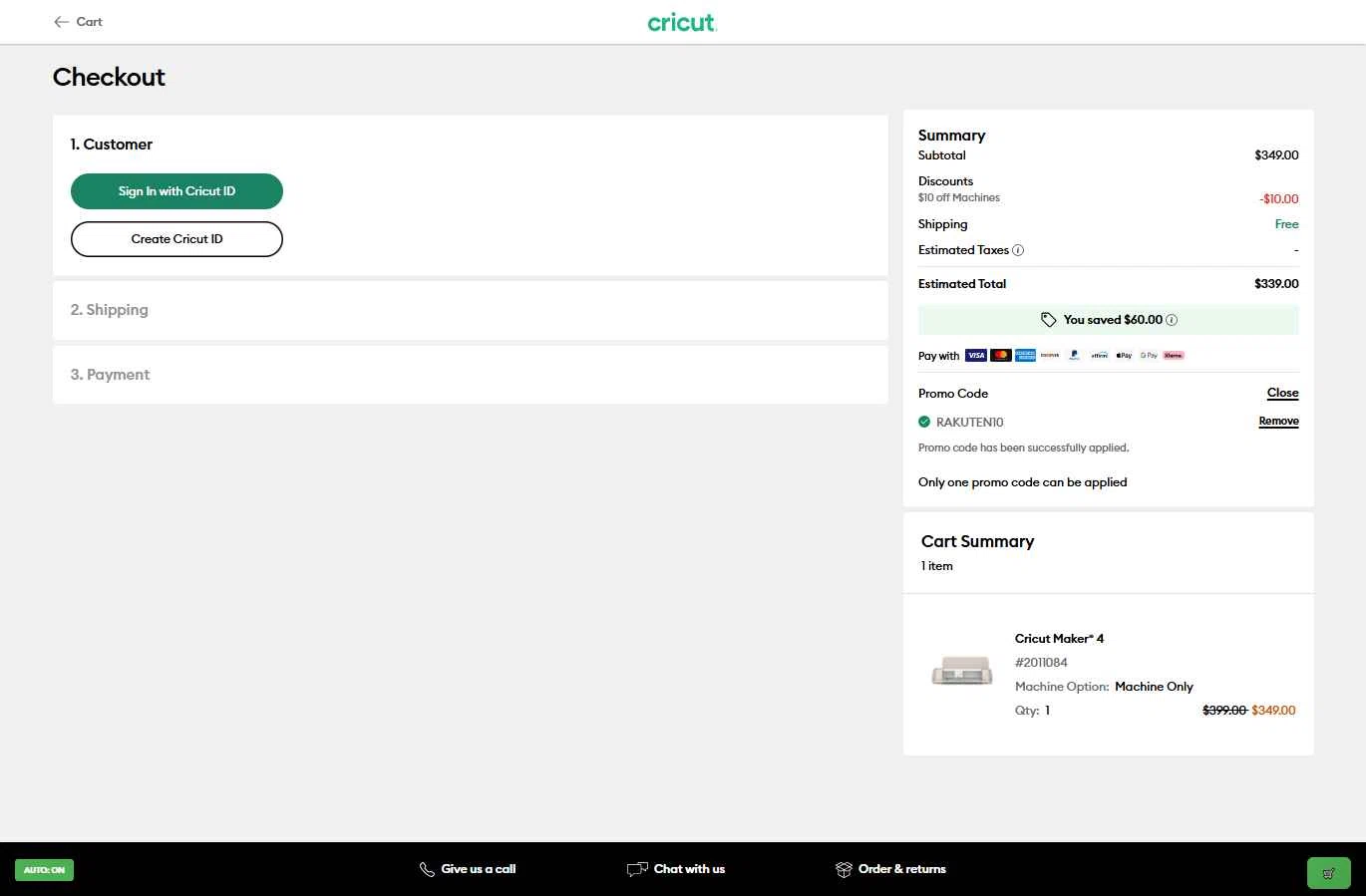Toggle the AUTO: ON badge

click(x=44, y=870)
